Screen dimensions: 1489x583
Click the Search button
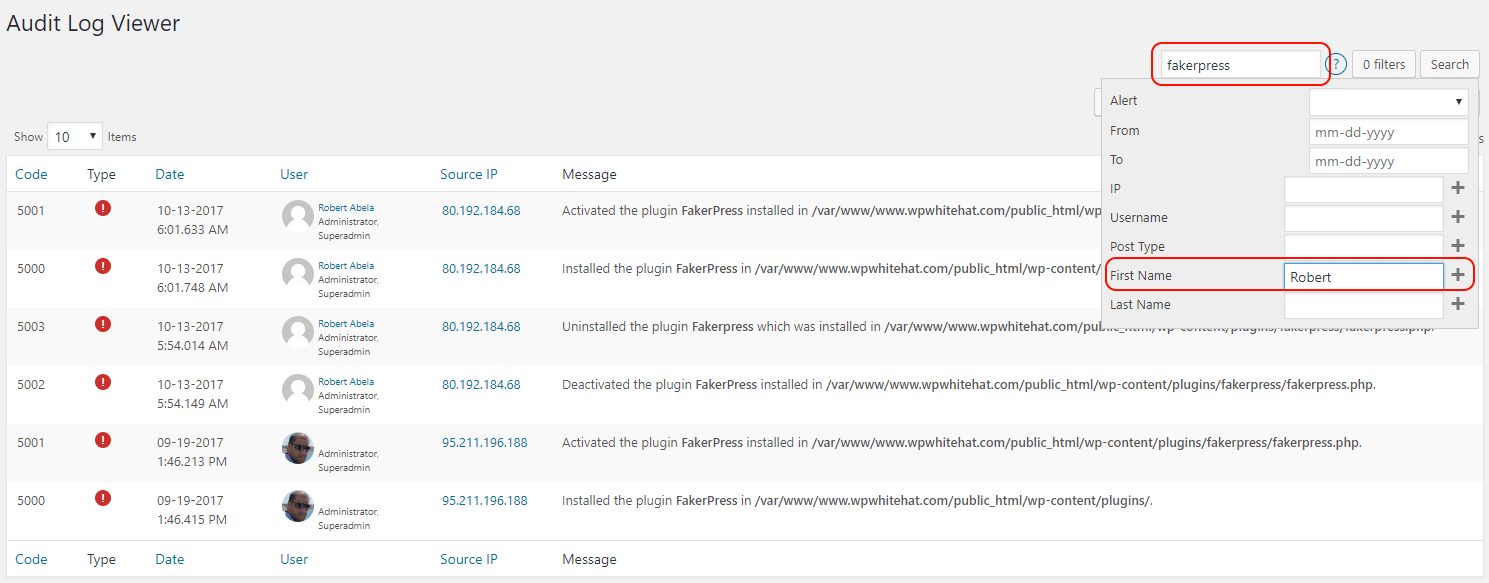pos(1449,64)
